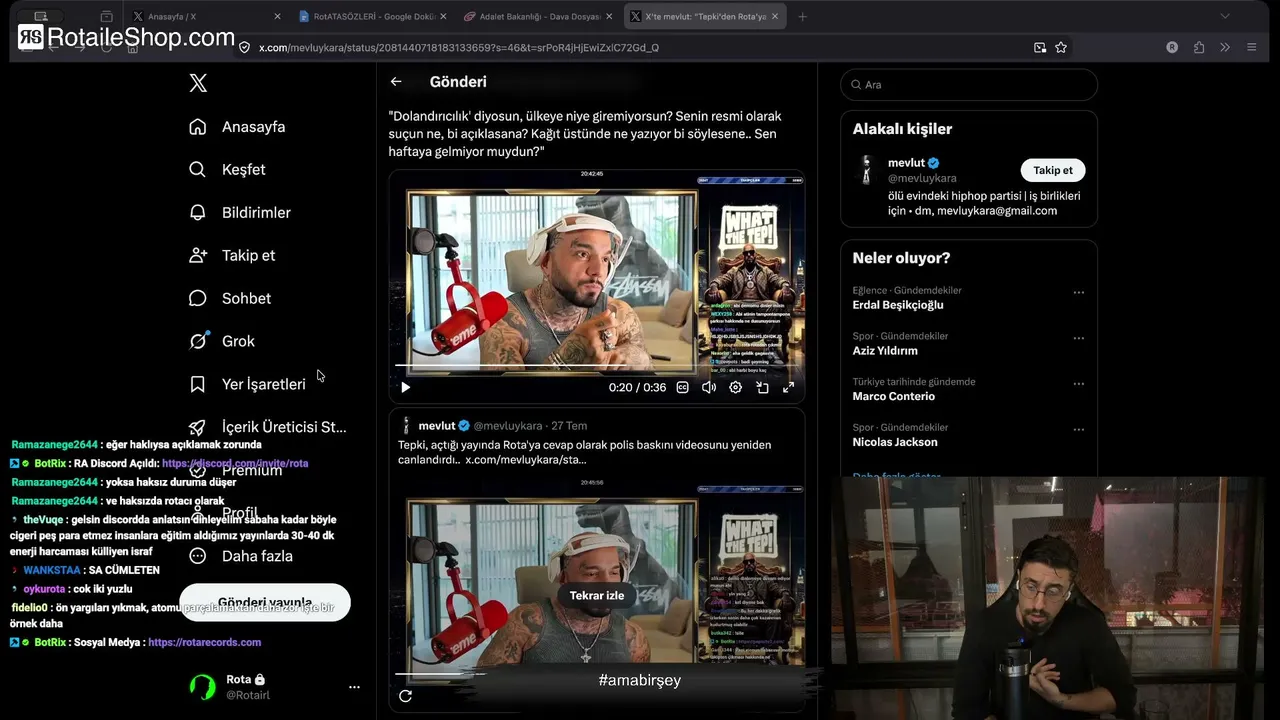Close the Adalet Bakanlığı tab
Screen dimensions: 1280x720
[x=609, y=17]
